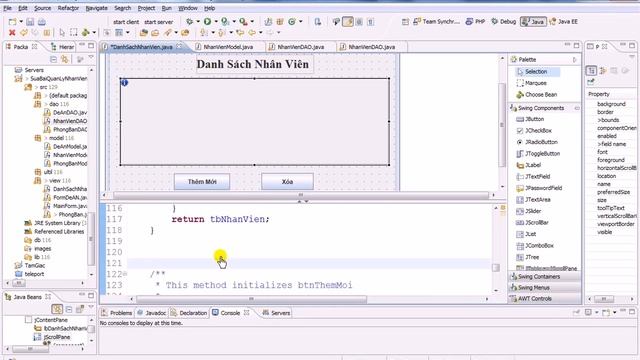Viewport: 640px width, 360px height.
Task: Open the Run button dropdown arrow
Action: tap(216, 21)
